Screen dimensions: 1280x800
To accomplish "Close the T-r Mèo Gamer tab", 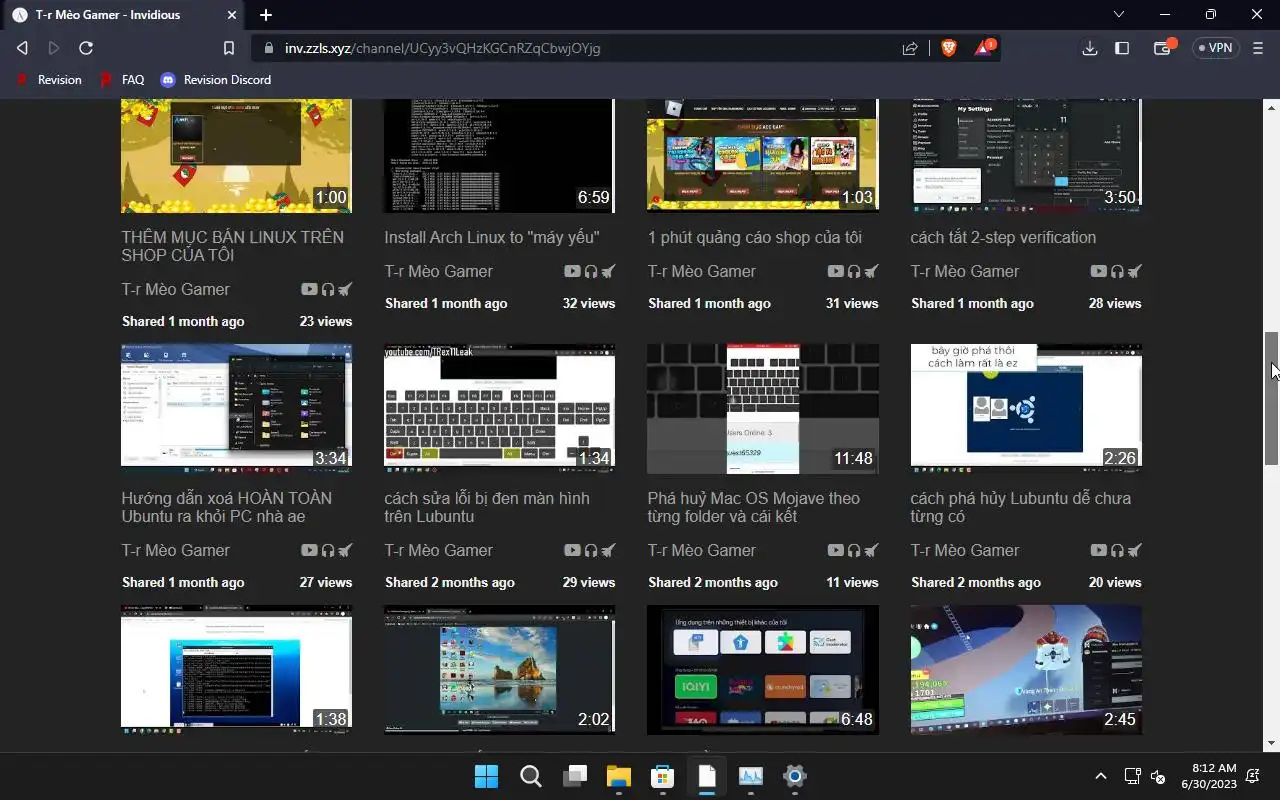I will point(232,15).
